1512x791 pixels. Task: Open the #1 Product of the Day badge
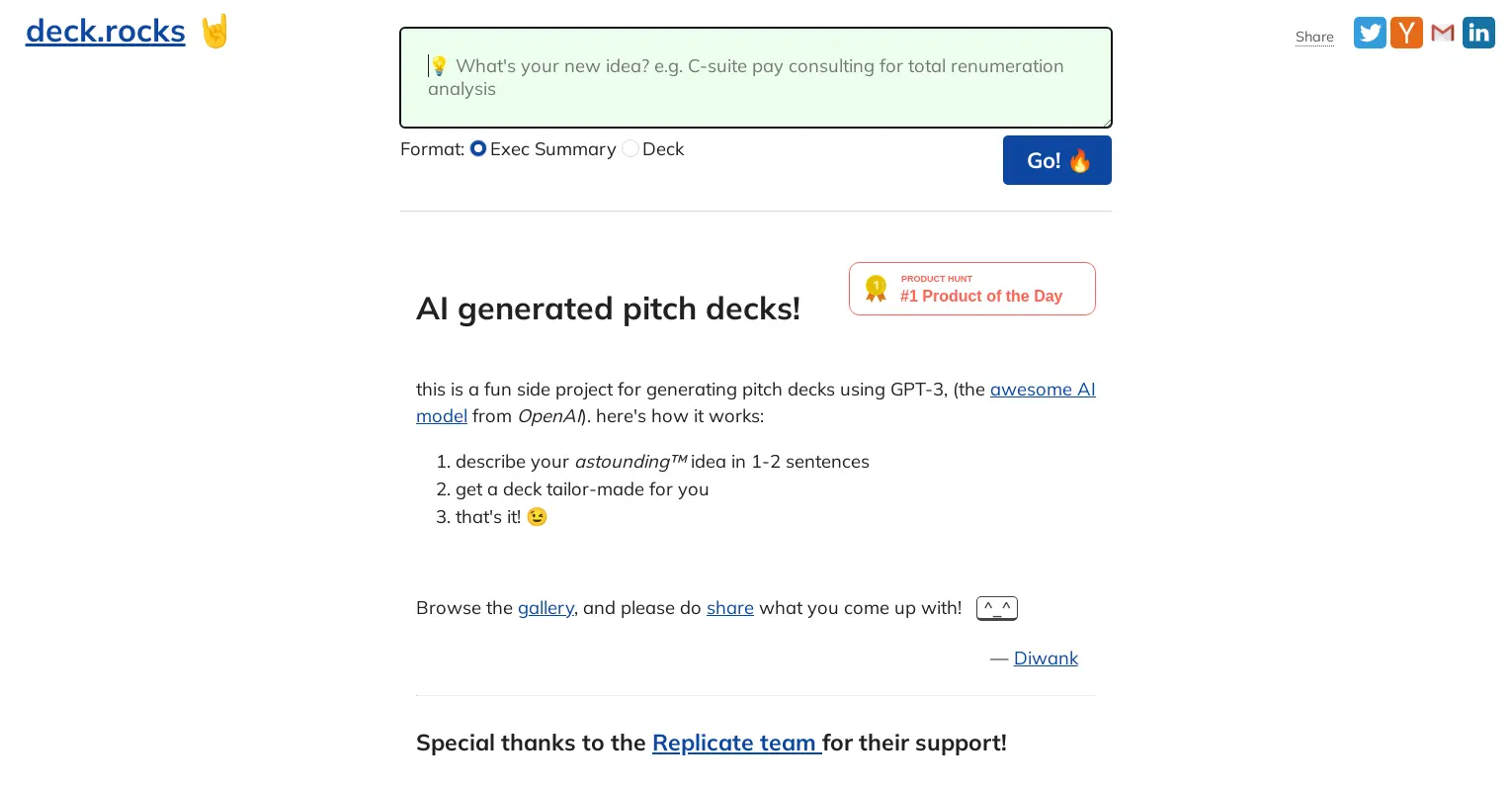pos(981,296)
